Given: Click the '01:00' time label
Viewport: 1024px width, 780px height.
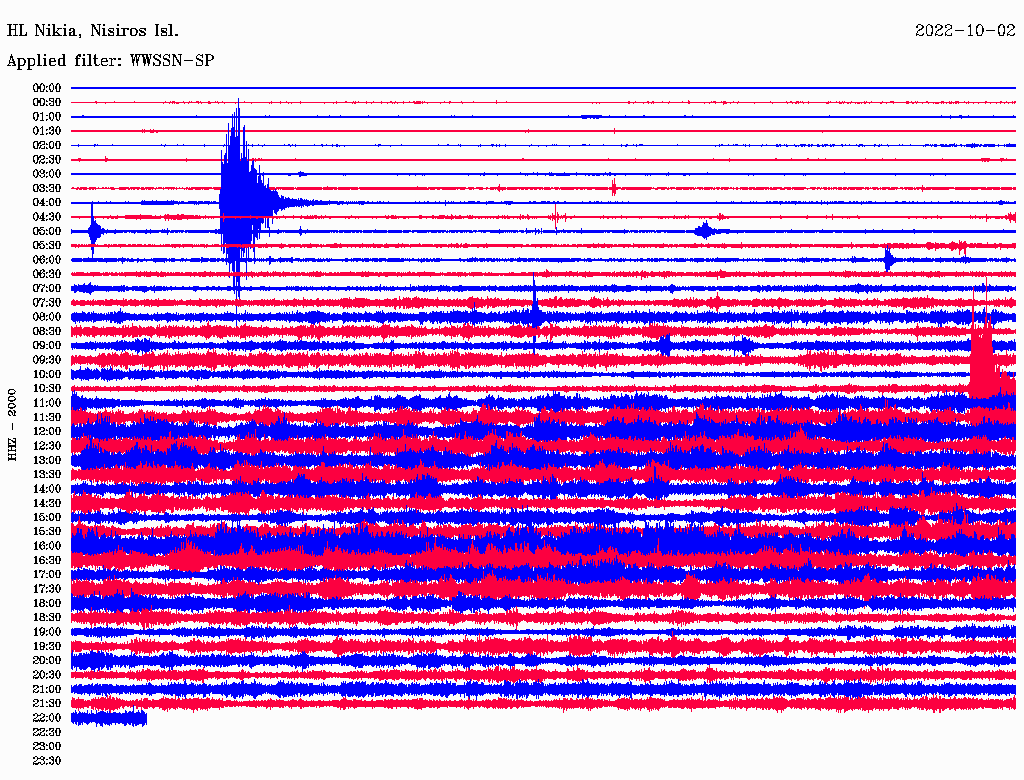Looking at the screenshot, I should coord(46,116).
